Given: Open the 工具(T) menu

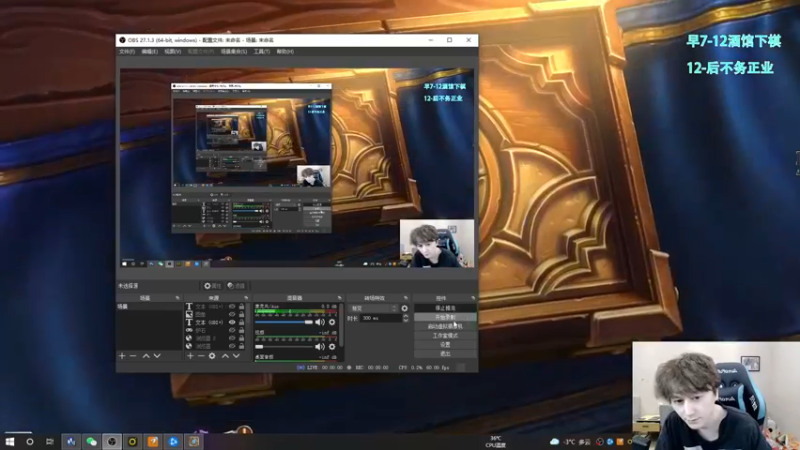Looking at the screenshot, I should click(x=262, y=52).
